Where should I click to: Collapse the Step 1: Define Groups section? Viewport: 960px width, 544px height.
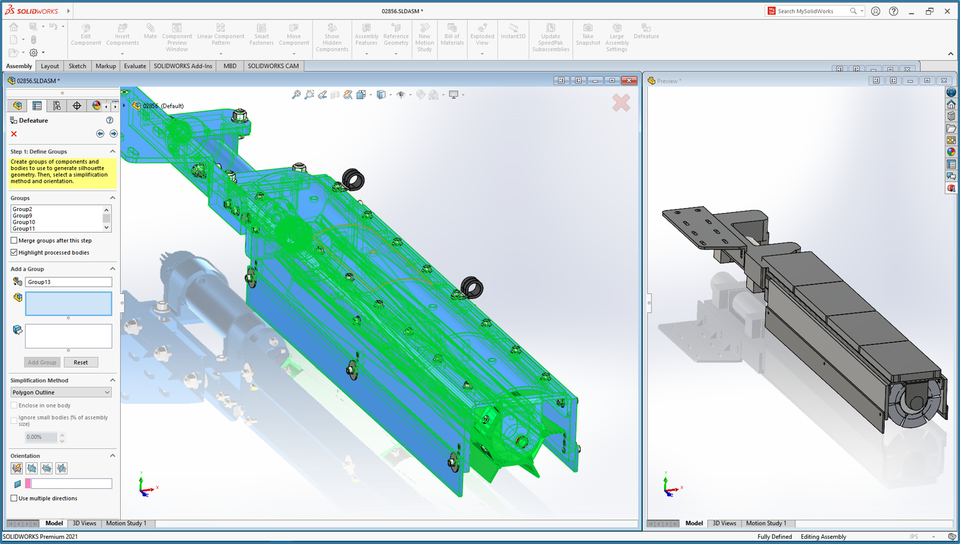[x=113, y=151]
